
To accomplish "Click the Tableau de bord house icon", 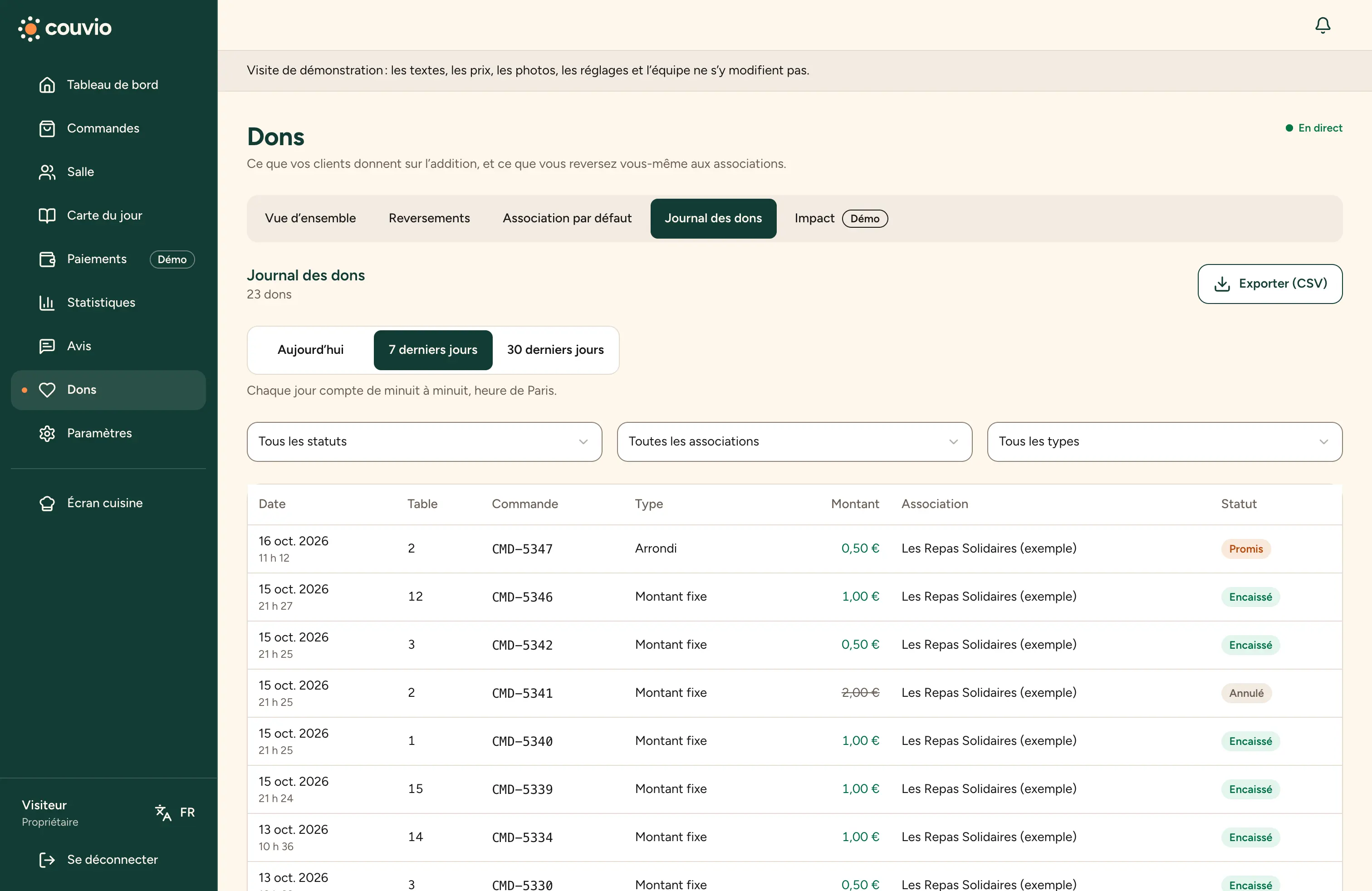I will click(47, 85).
